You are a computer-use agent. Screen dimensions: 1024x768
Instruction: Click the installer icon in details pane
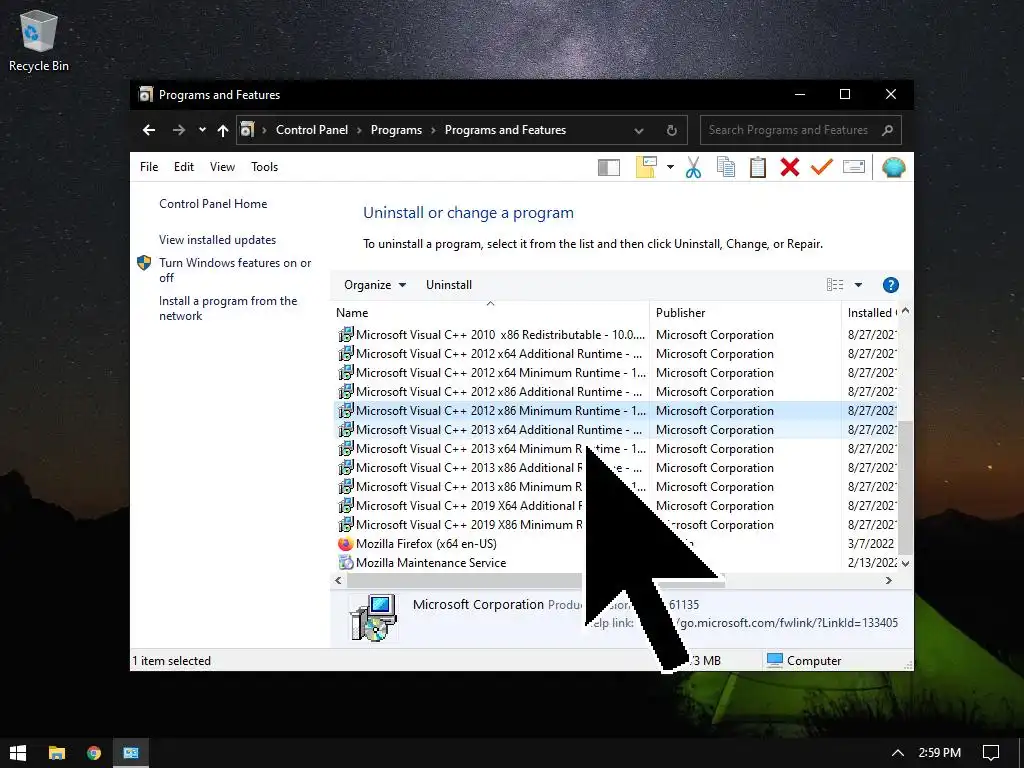[373, 618]
